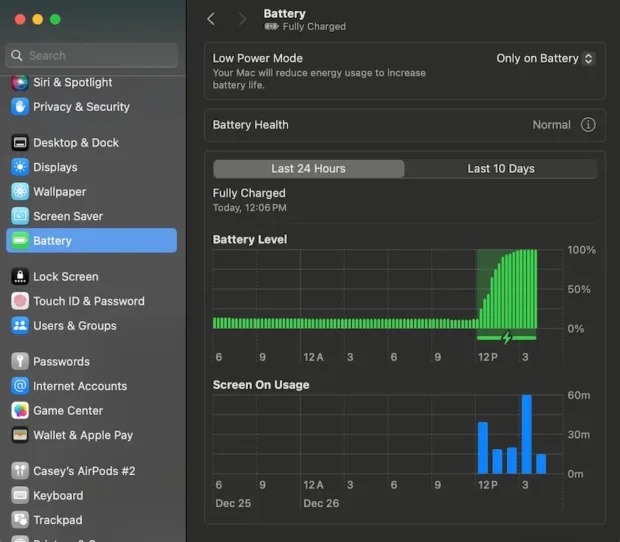Go forward with the right chevron
This screenshot has height=542, width=620.
[242, 19]
